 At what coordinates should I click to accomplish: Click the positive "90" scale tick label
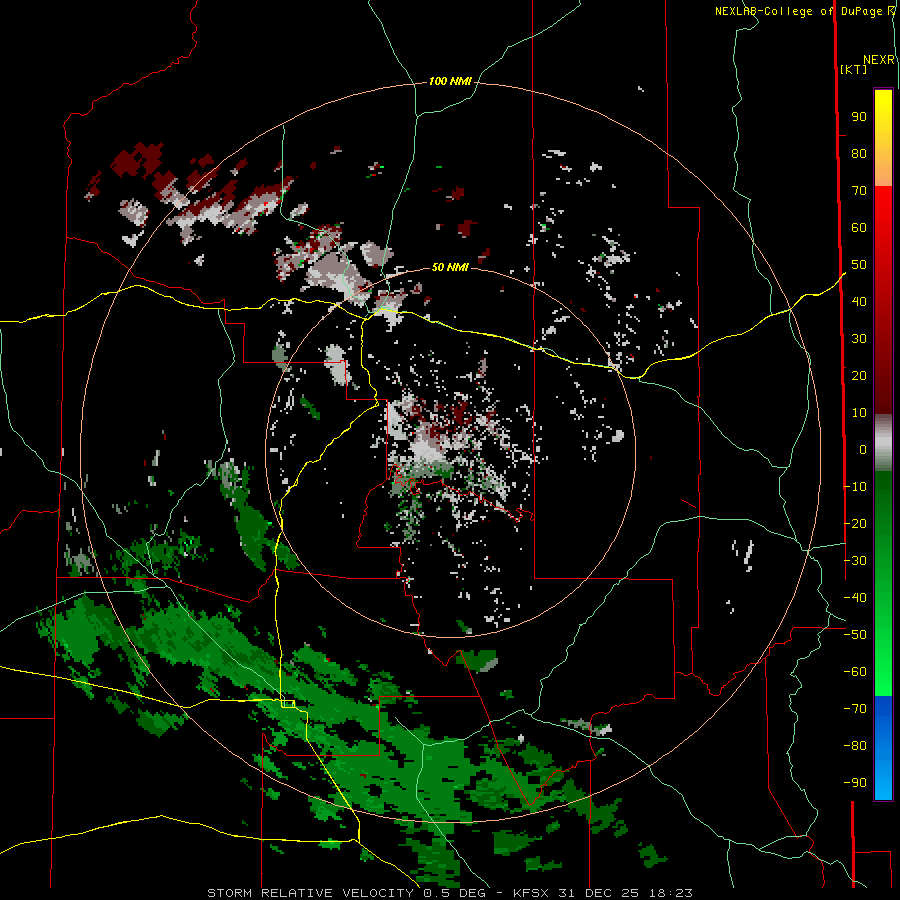[859, 117]
